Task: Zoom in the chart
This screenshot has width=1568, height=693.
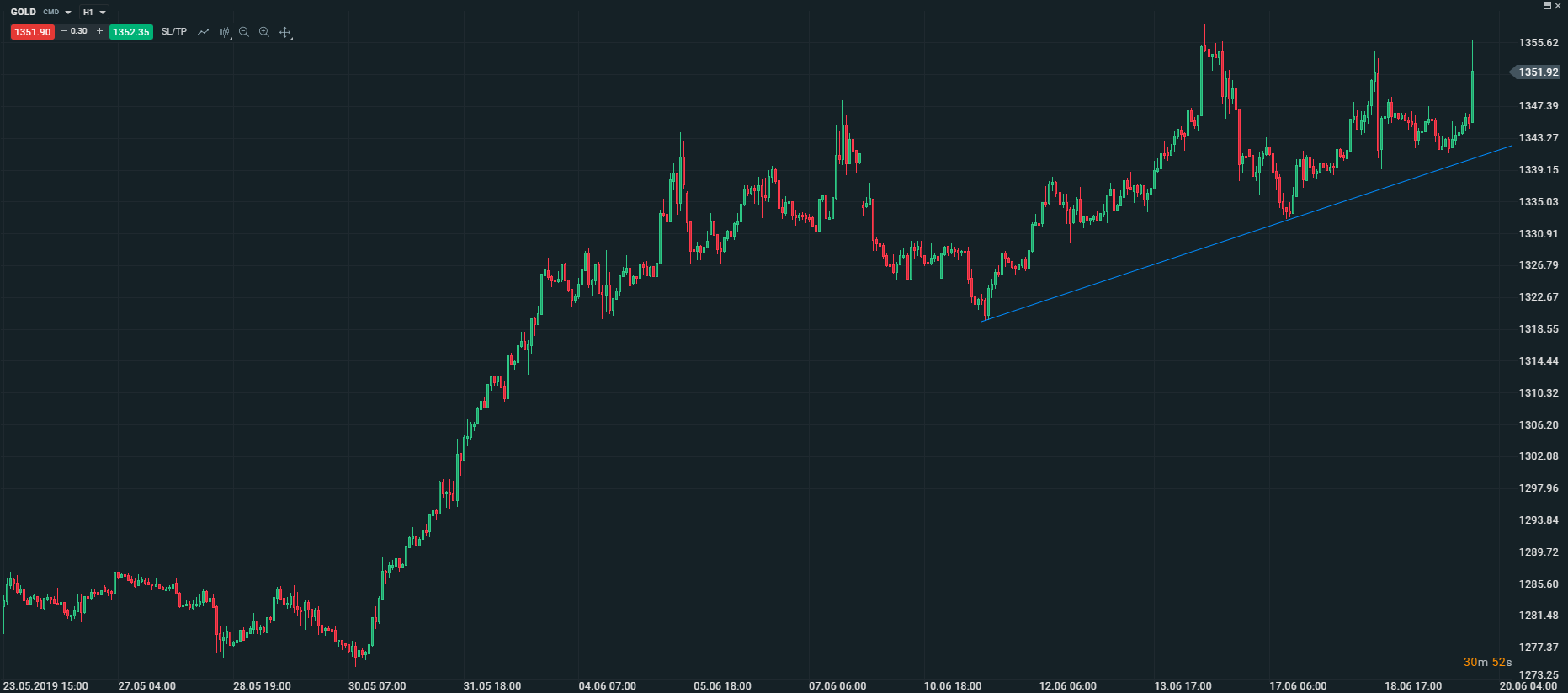Action: (264, 32)
